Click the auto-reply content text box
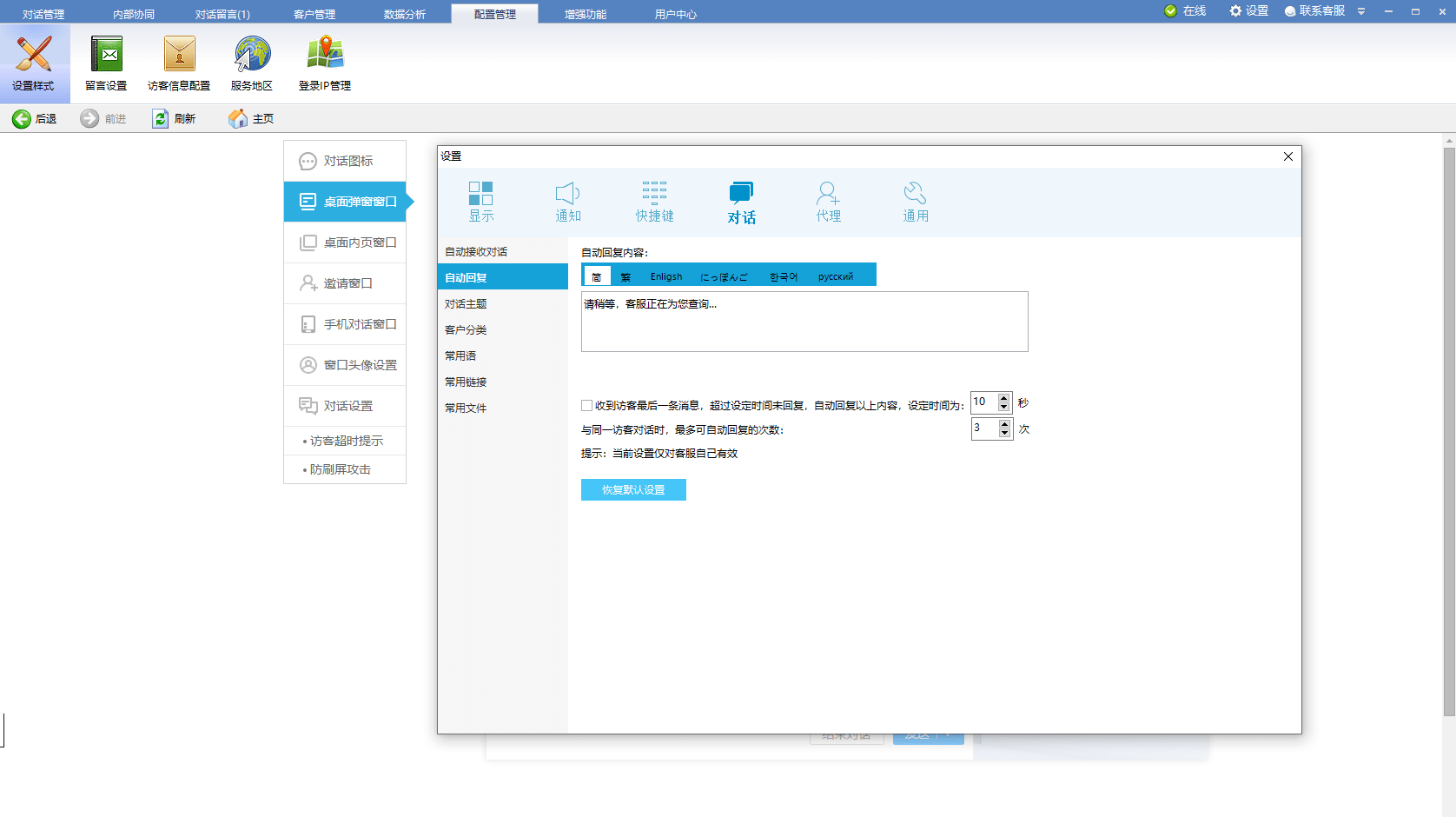 pos(804,322)
